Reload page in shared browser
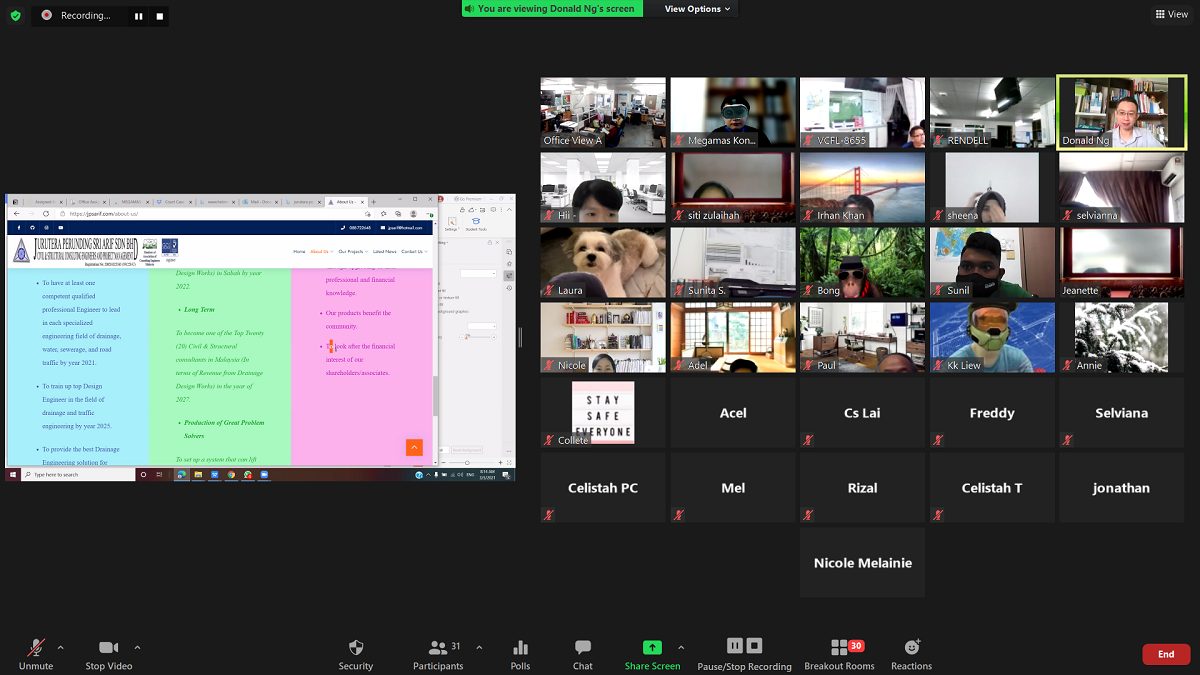The width and height of the screenshot is (1200, 675). point(45,214)
